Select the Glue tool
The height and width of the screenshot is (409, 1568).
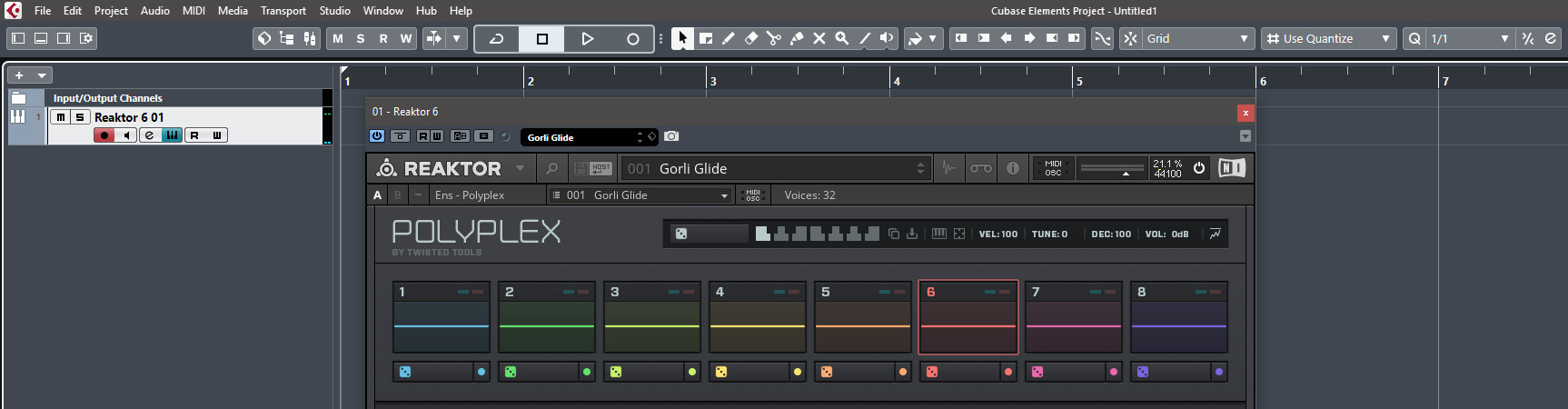[797, 38]
